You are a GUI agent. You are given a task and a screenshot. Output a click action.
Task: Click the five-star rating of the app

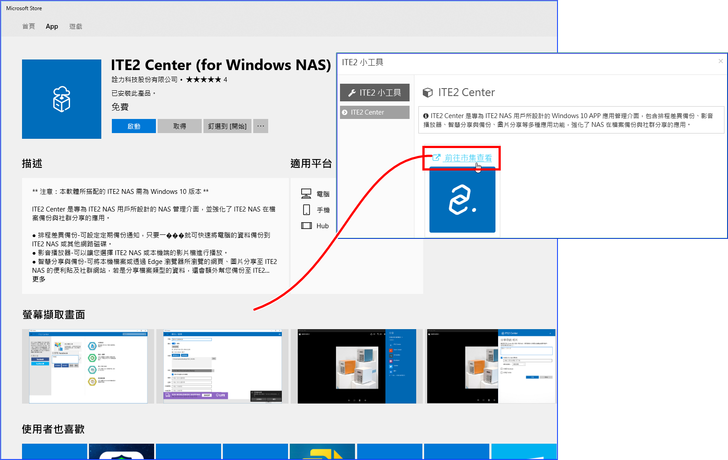[x=203, y=79]
